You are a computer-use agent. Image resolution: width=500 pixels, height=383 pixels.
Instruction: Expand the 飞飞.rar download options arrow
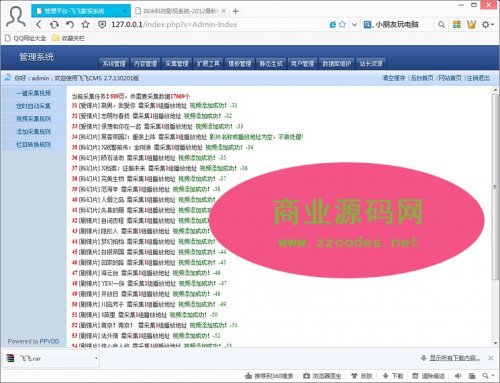[96, 358]
